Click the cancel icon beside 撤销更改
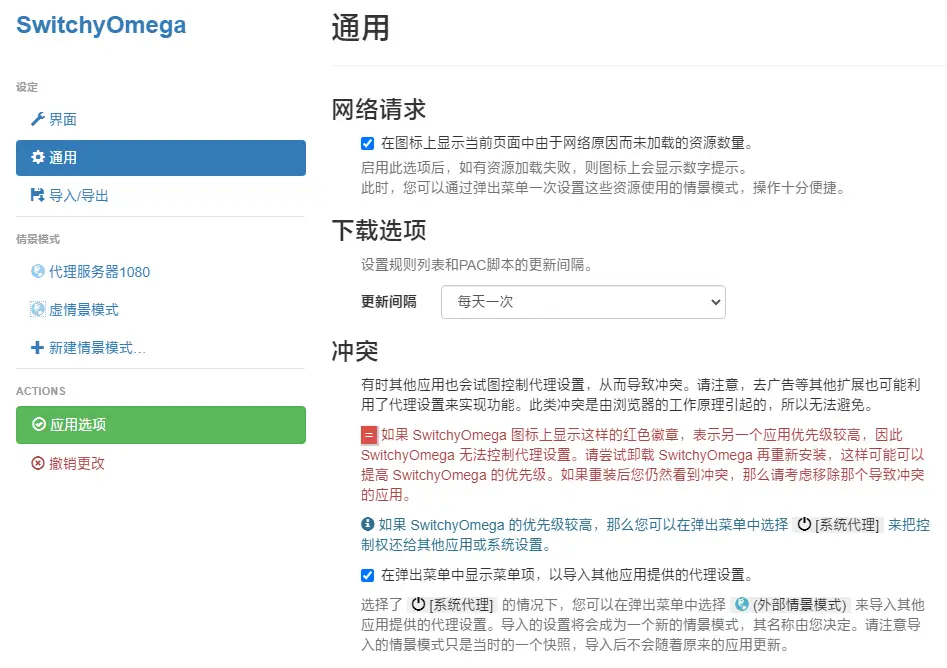 coord(38,463)
